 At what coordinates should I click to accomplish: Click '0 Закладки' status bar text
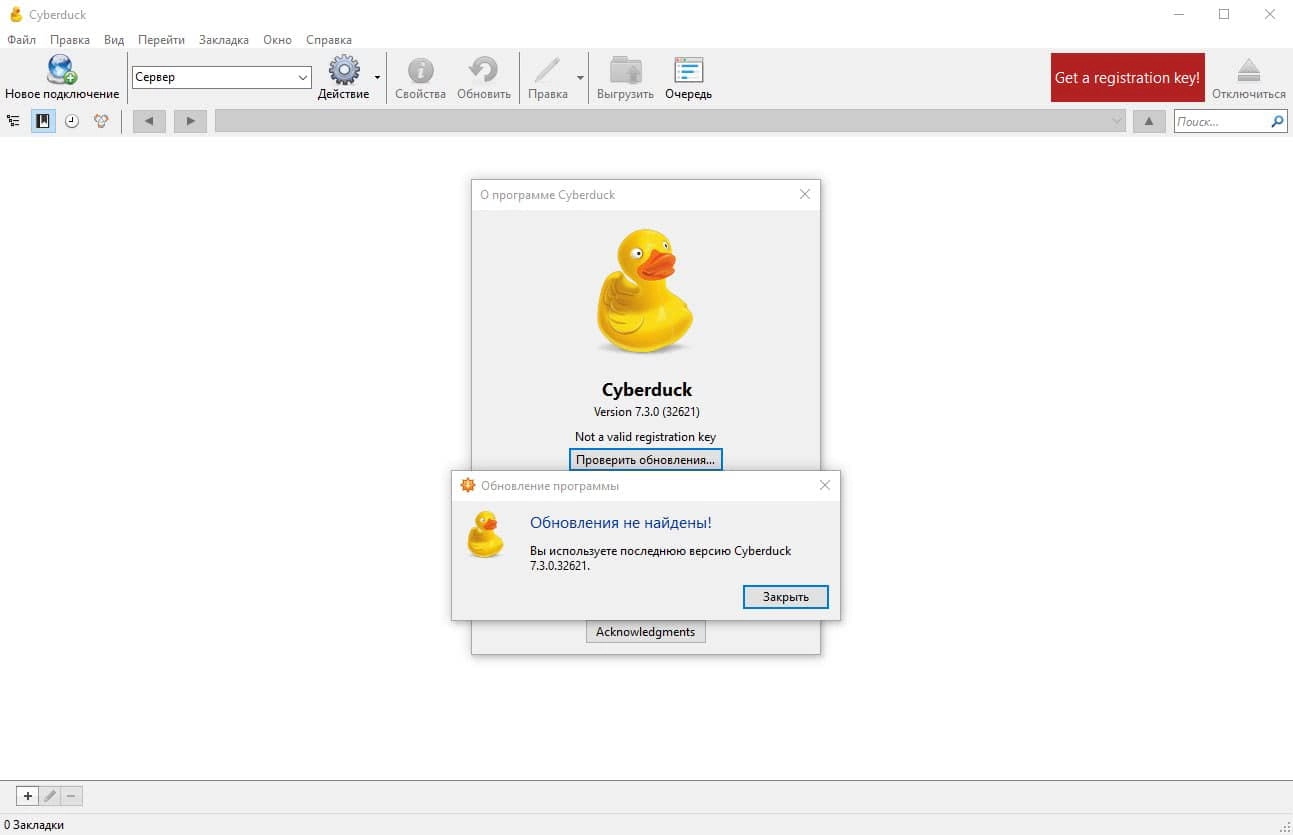35,825
